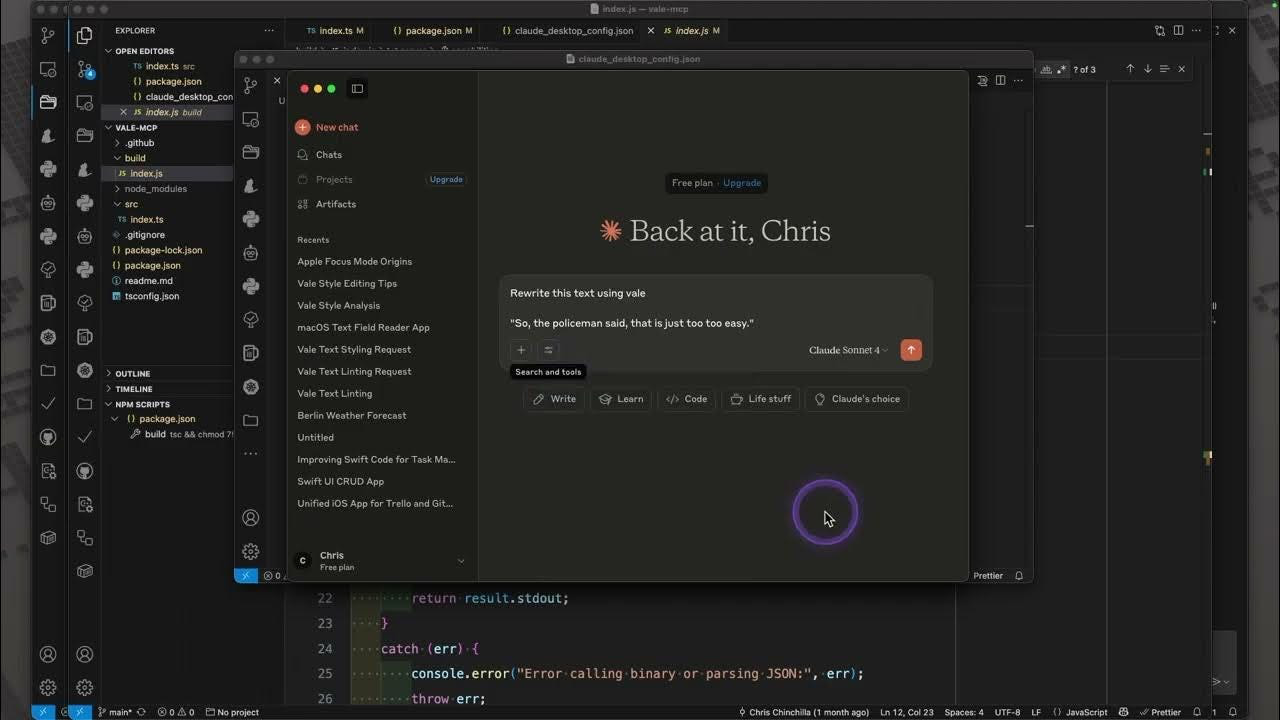Select the Write suggestion chip
This screenshot has height=720, width=1280.
click(x=553, y=399)
